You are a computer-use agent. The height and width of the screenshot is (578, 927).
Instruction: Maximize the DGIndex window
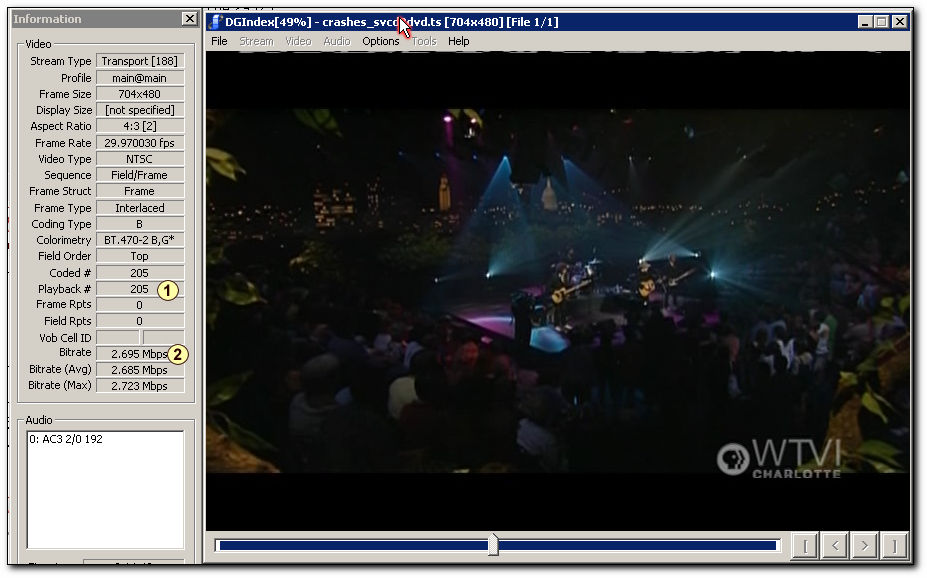pos(881,22)
